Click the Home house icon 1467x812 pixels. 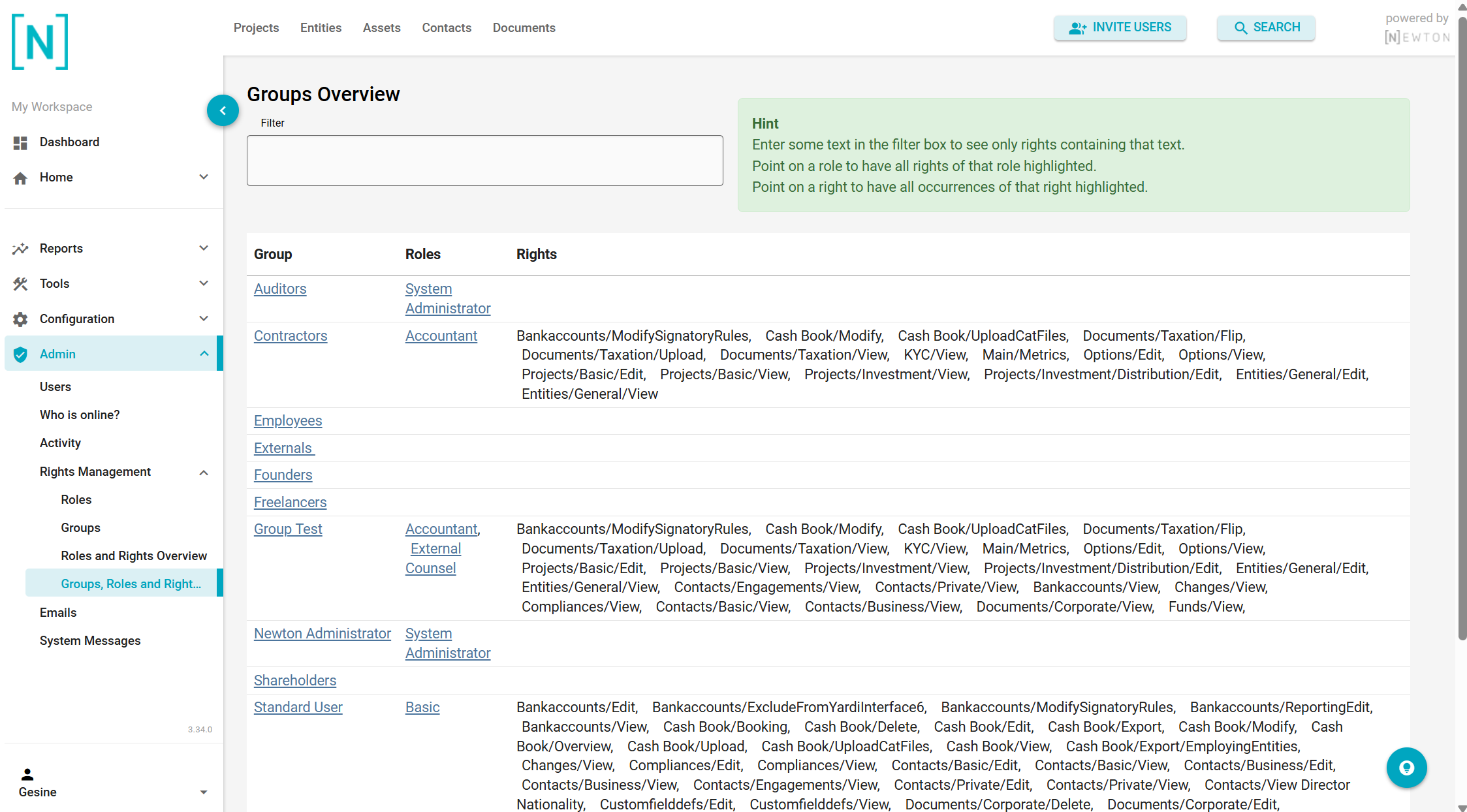[20, 178]
